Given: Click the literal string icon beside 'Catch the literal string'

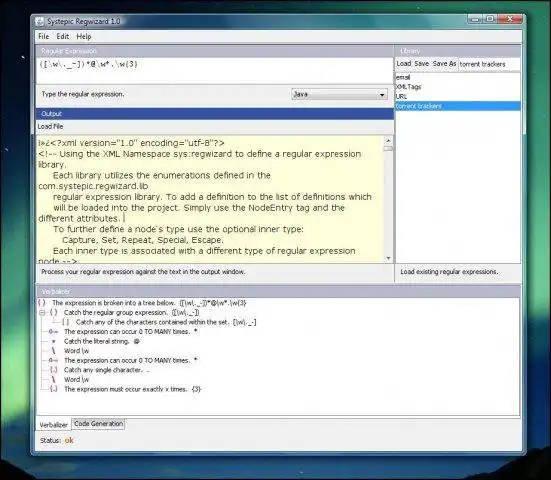Looking at the screenshot, I should pos(53,341).
